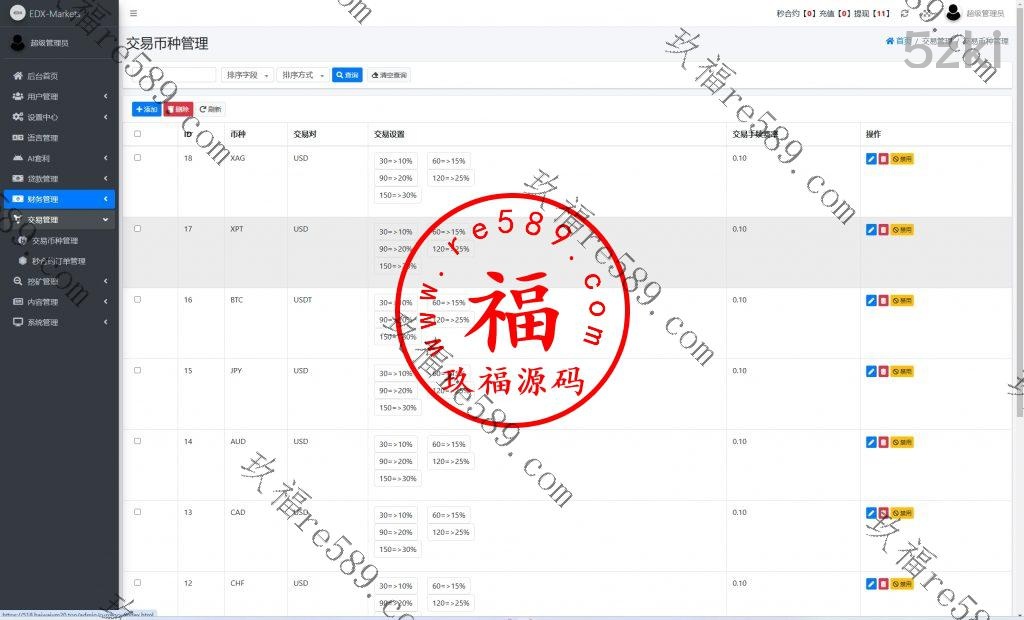Select the checkbox for the BTC row
This screenshot has height=620, width=1024.
point(138,300)
